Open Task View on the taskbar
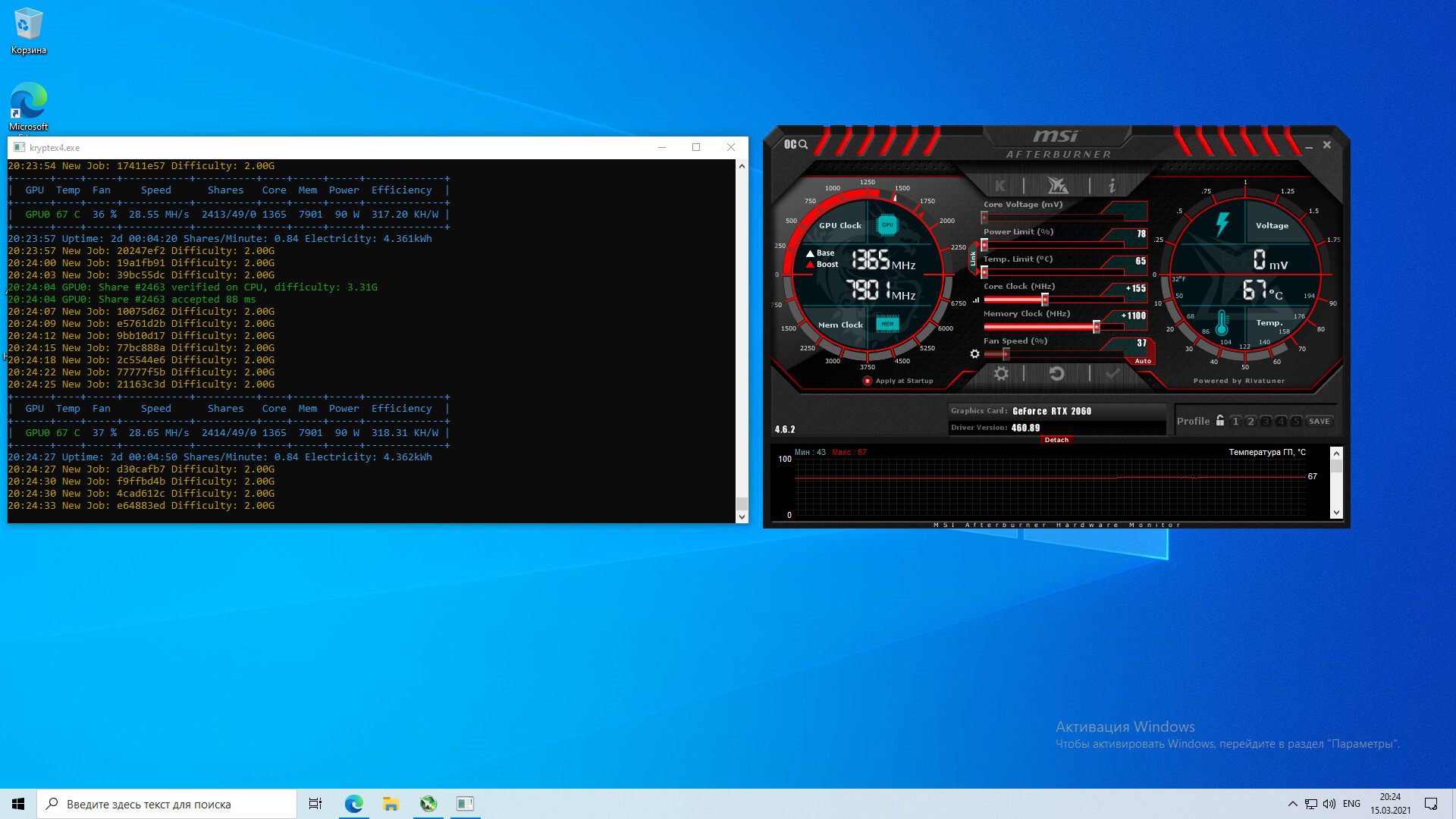The height and width of the screenshot is (819, 1456). (315, 804)
